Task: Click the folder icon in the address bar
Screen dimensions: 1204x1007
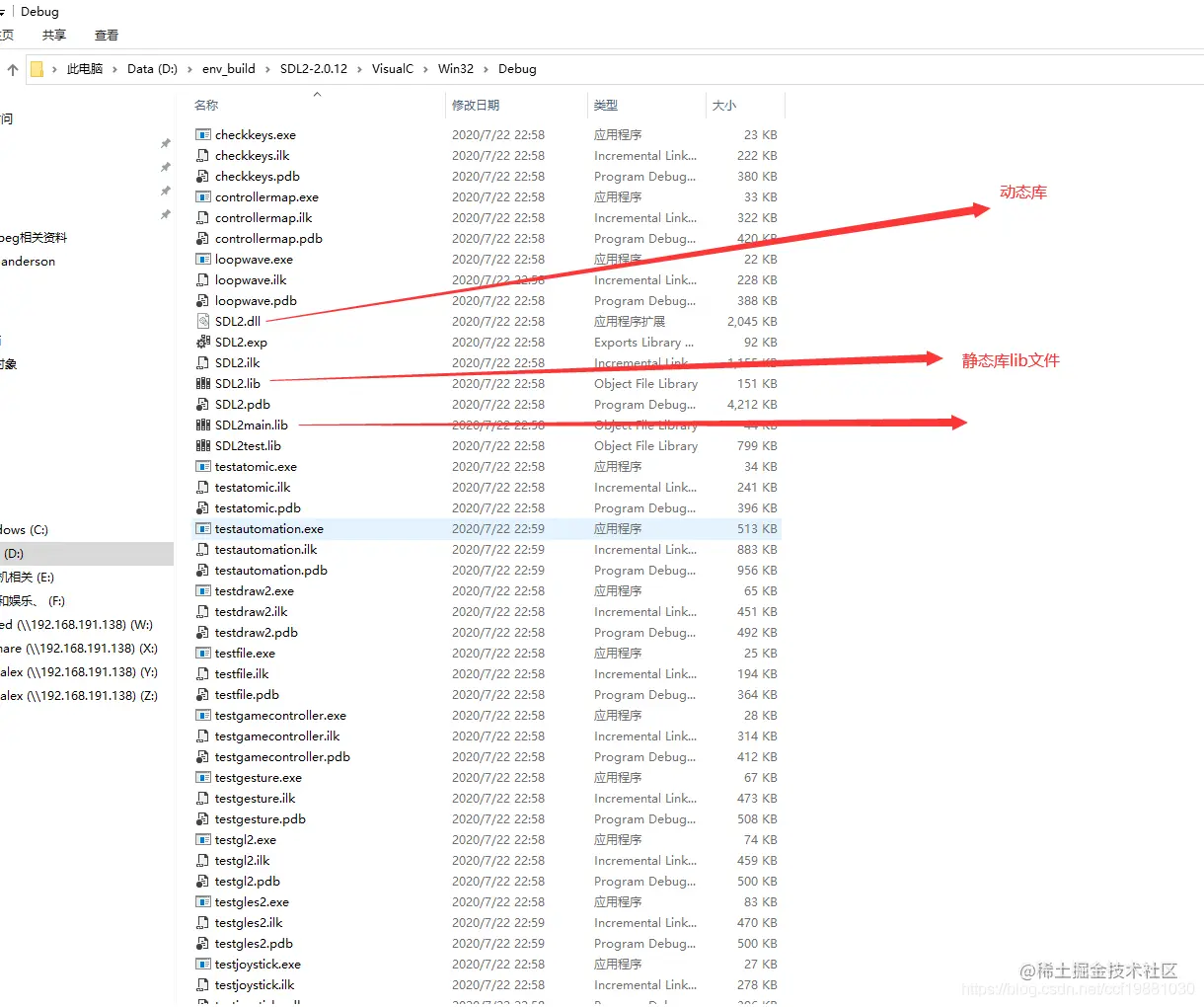Action: click(x=36, y=68)
